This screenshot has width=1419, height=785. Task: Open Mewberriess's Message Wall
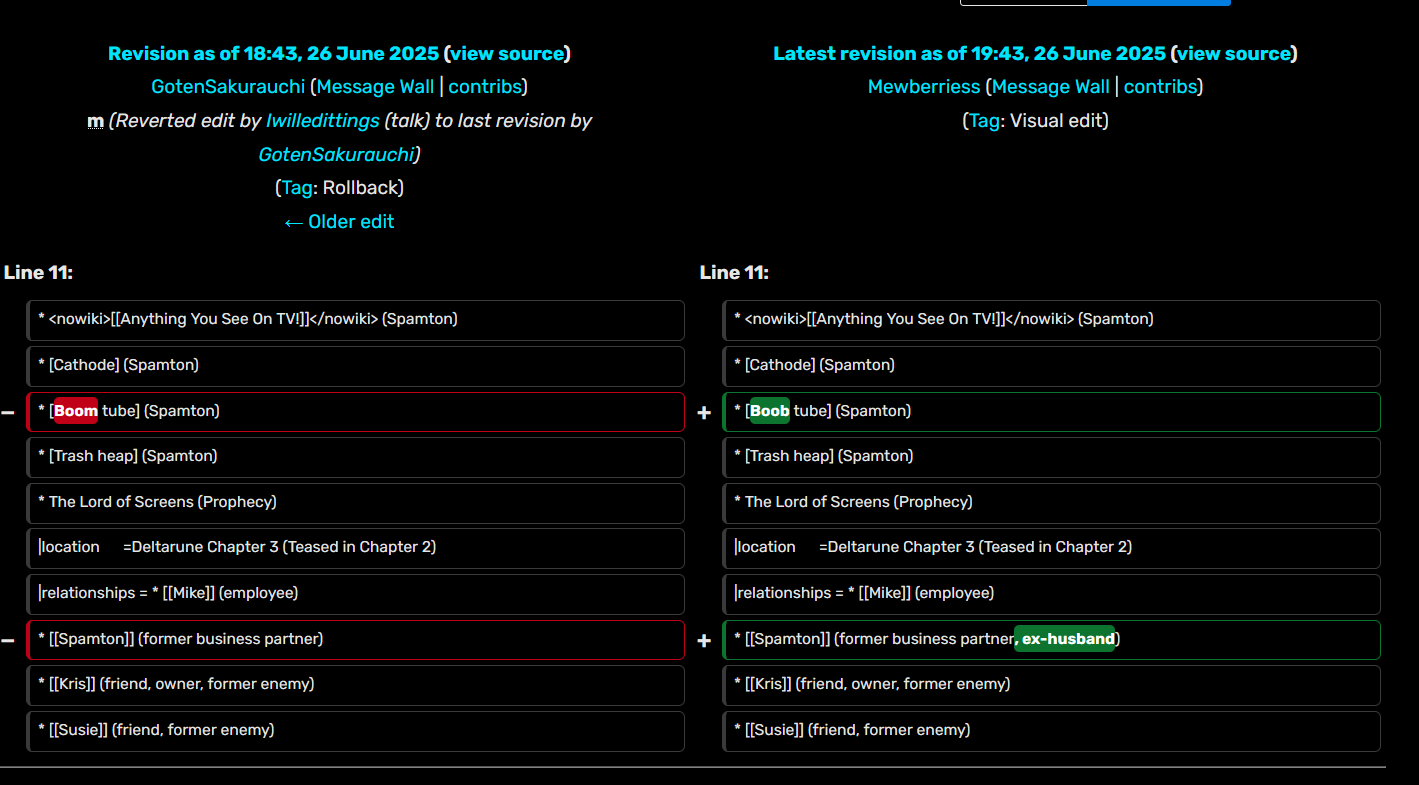point(1050,87)
